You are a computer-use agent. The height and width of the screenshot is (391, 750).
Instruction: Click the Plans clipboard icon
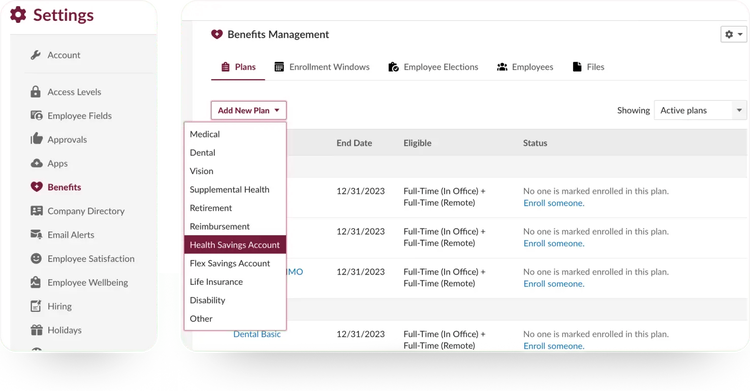[x=225, y=67]
